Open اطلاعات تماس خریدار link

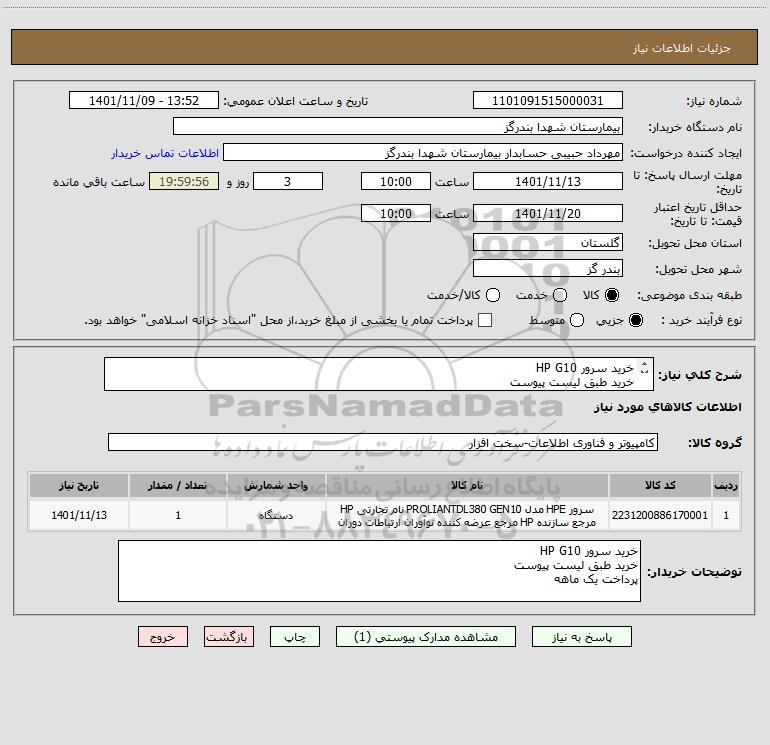pos(165,153)
